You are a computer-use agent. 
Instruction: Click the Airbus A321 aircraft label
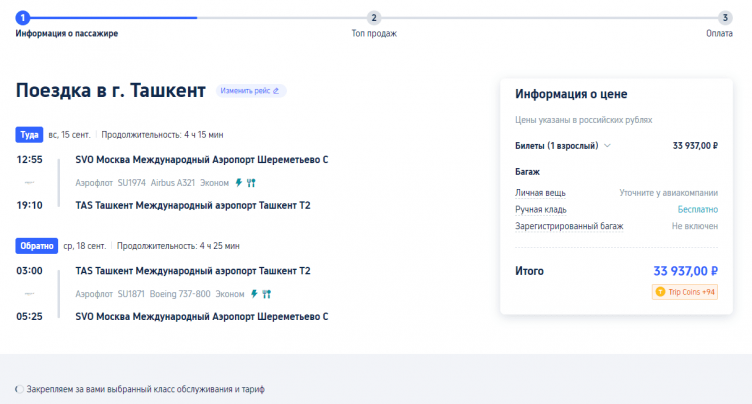tap(173, 183)
